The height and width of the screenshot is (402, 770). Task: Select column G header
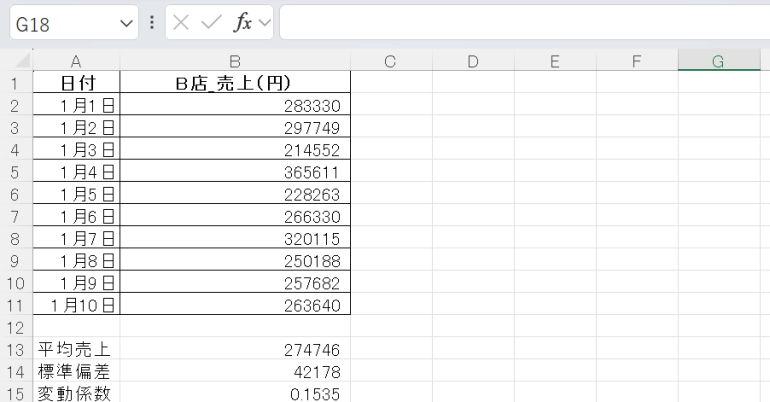(719, 61)
